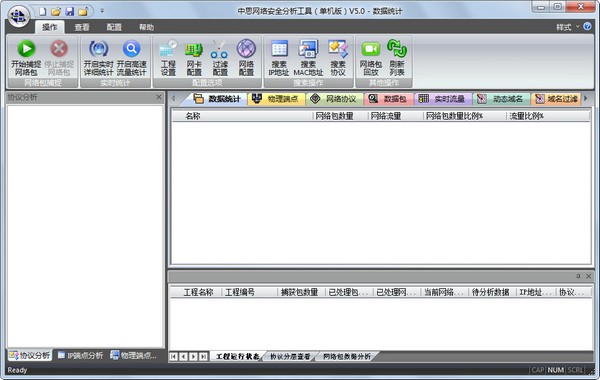The image size is (600, 380).
Task: Search IP address (搜索IP地址)
Action: tap(279, 58)
